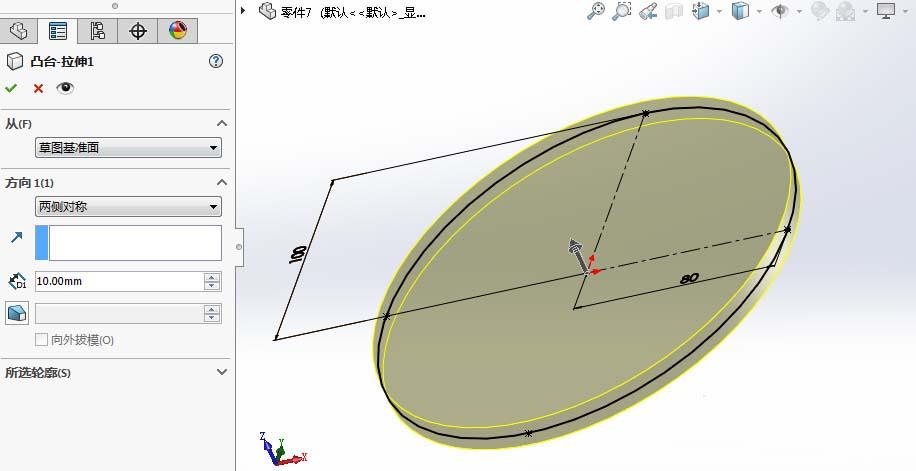Click the XYZ coordinate triad
This screenshot has height=471, width=916.
tap(282, 448)
